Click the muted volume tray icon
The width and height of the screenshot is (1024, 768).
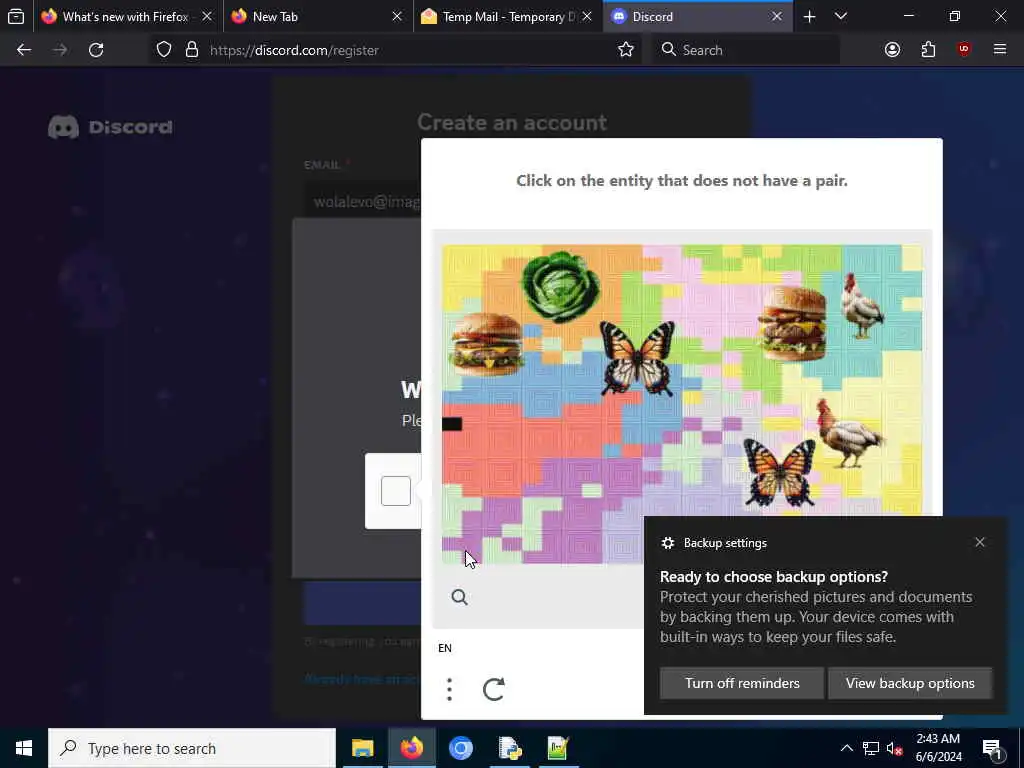895,748
